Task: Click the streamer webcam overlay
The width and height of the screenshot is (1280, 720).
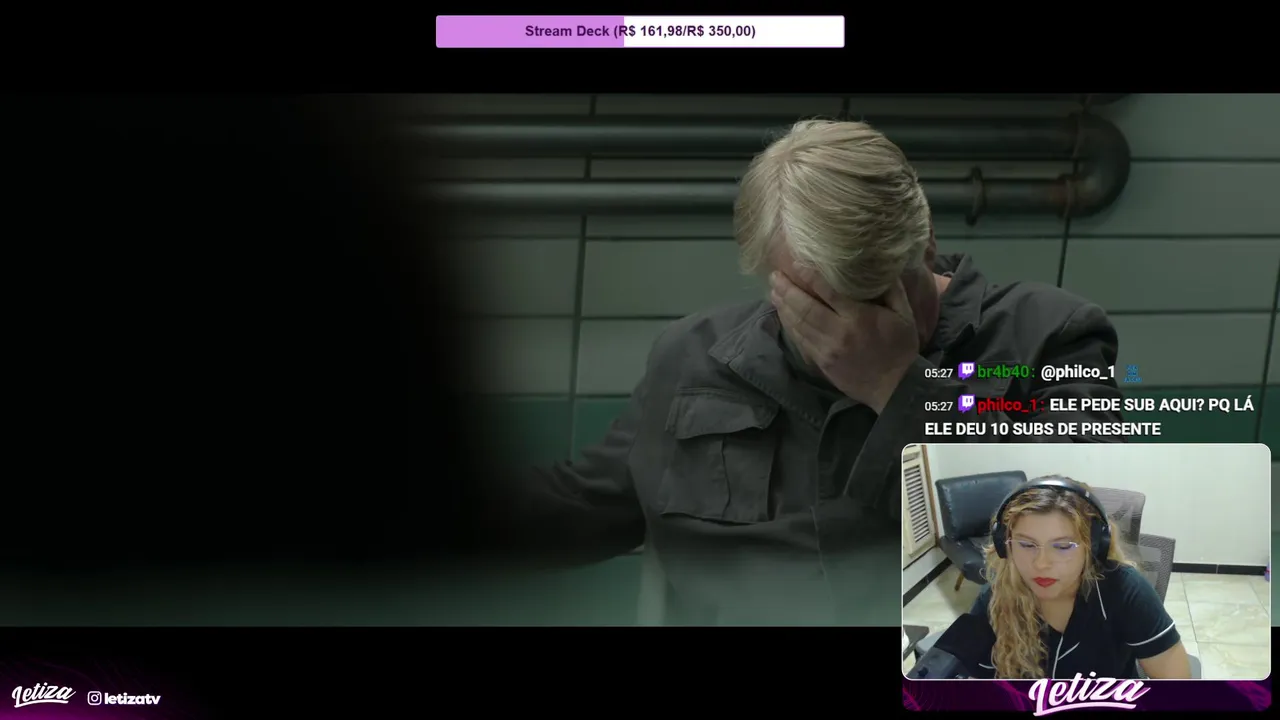Action: click(x=1086, y=562)
